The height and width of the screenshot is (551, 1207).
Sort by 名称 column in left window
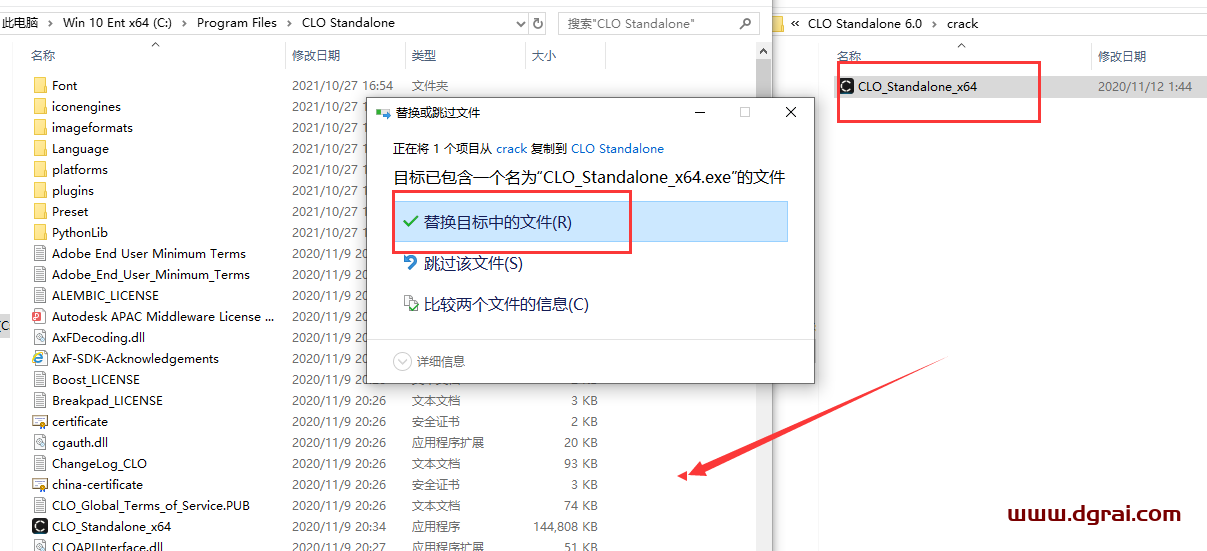(x=43, y=56)
